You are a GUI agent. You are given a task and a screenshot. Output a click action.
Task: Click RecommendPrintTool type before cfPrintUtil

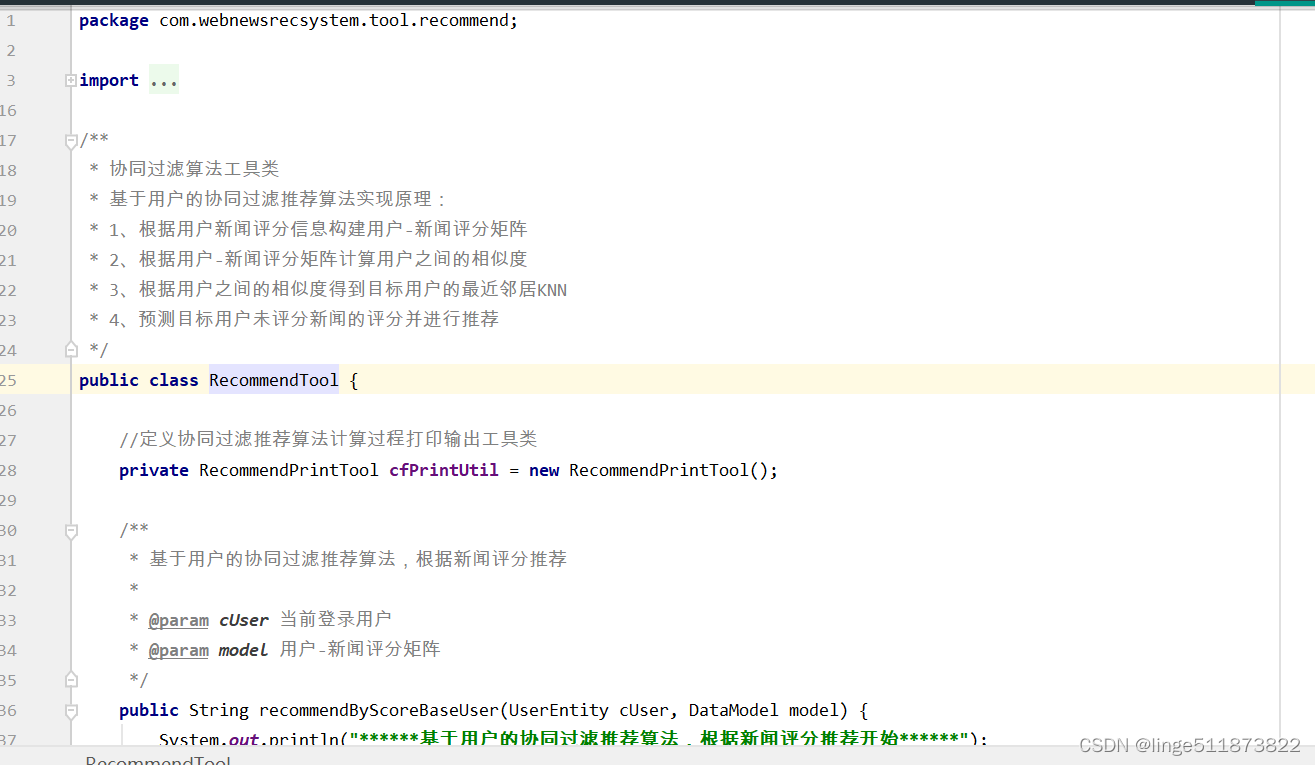[289, 470]
